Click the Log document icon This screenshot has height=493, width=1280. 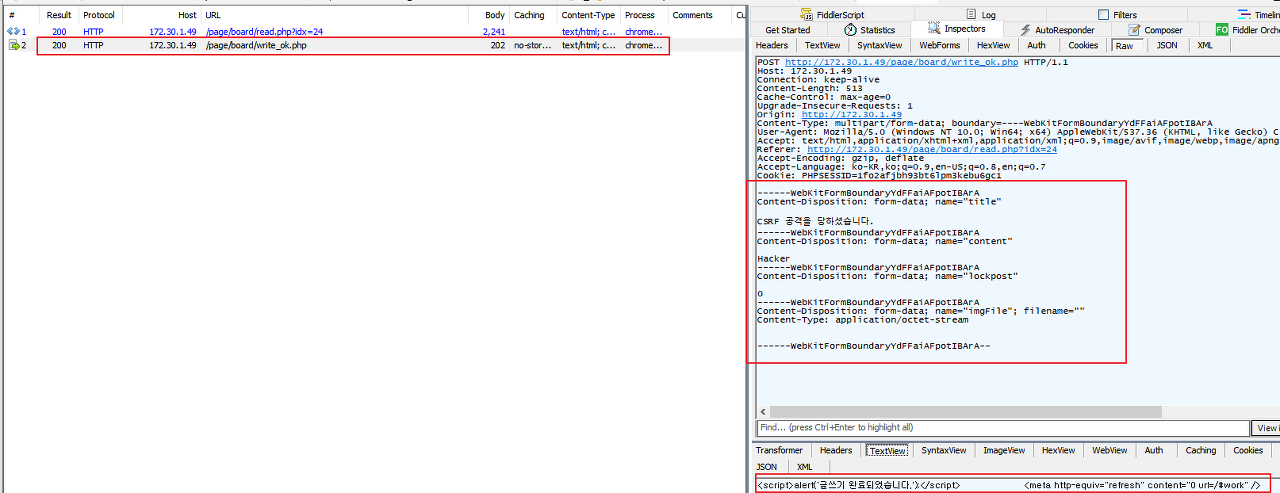click(x=971, y=15)
